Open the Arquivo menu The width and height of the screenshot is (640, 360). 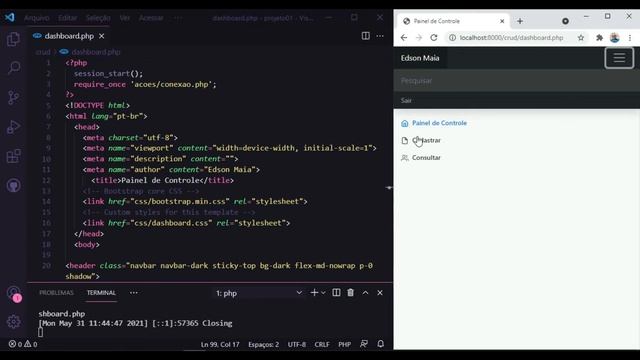(x=37, y=18)
